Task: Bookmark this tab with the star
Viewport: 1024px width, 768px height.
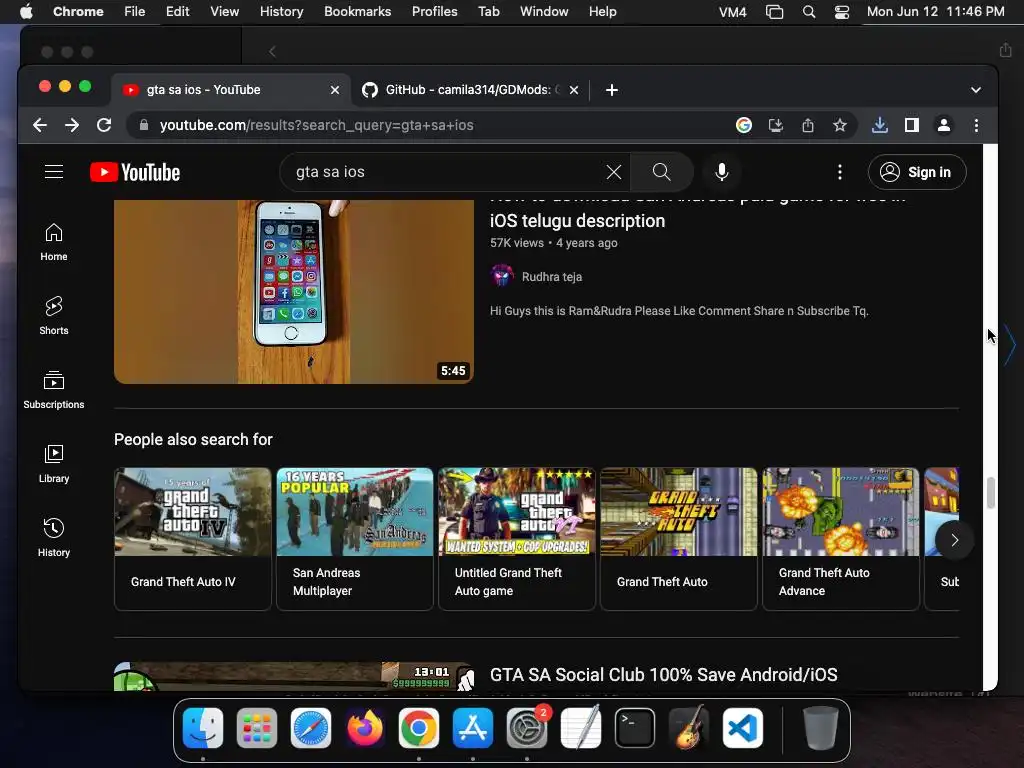Action: pos(840,125)
